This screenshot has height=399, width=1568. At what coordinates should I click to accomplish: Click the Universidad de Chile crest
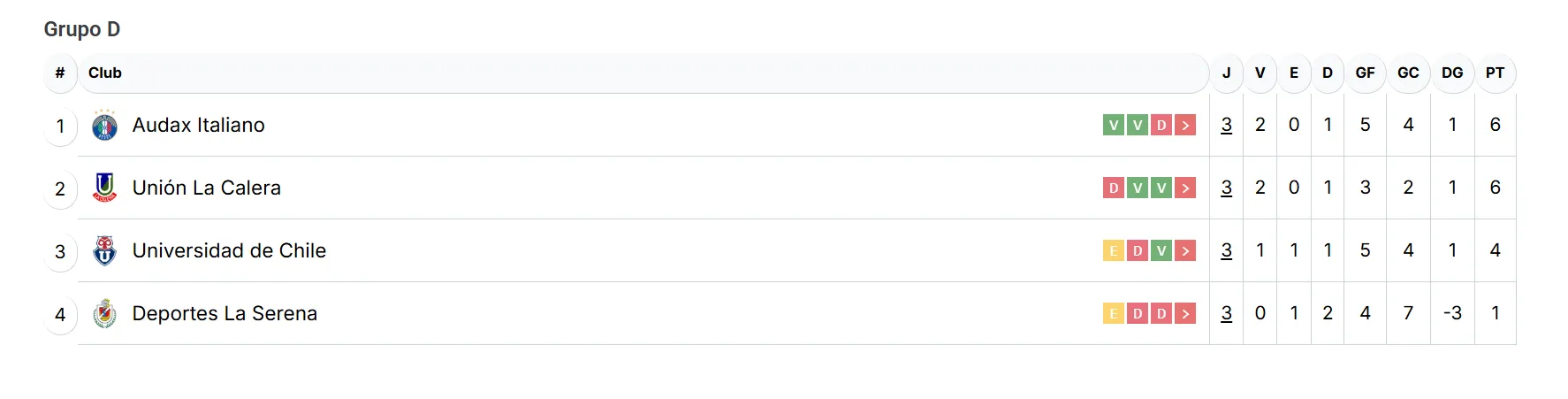tap(104, 251)
